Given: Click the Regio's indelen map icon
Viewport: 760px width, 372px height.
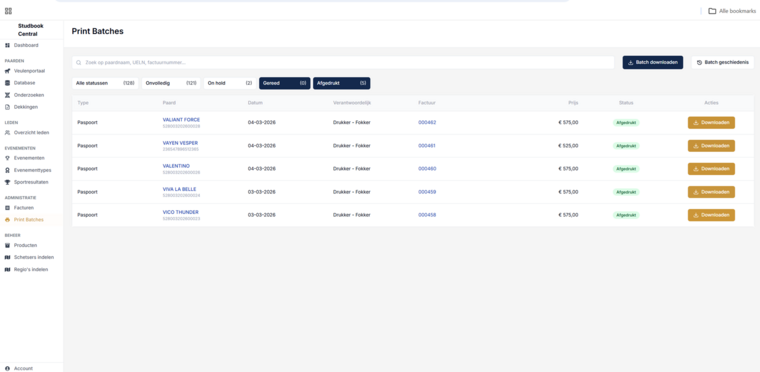Looking at the screenshot, I should coord(7,269).
